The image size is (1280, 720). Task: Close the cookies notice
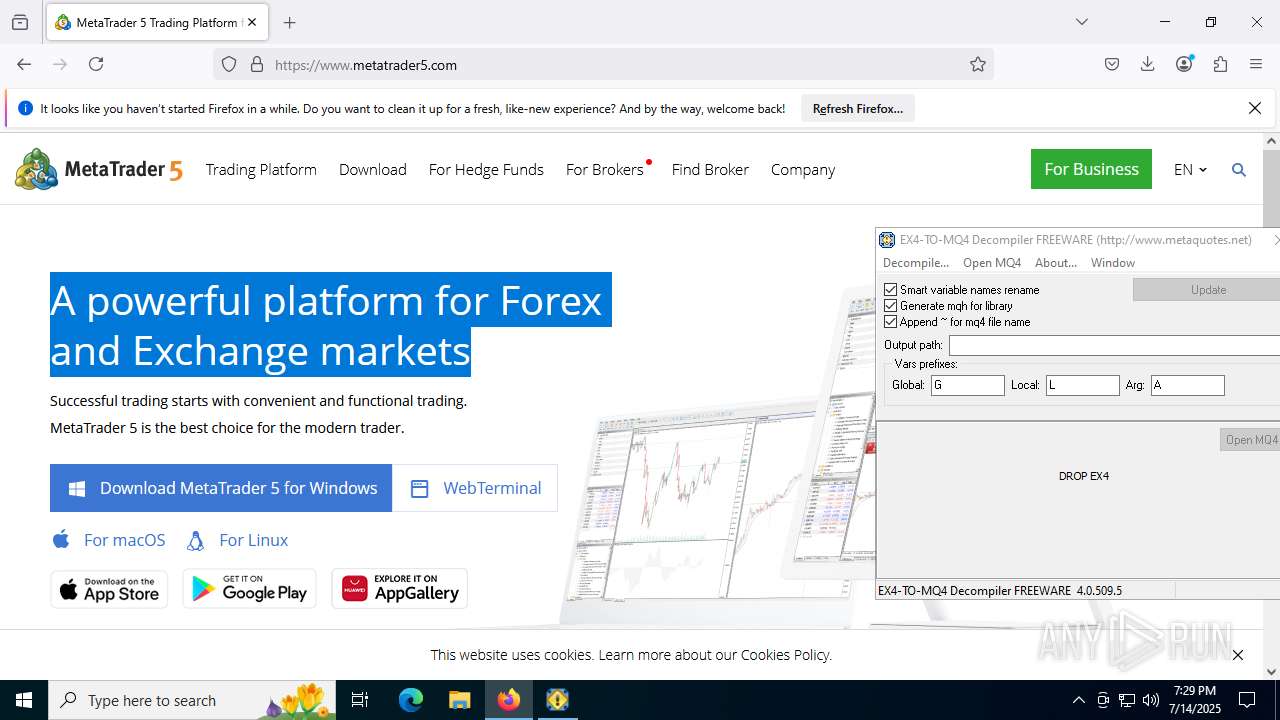[1238, 655]
